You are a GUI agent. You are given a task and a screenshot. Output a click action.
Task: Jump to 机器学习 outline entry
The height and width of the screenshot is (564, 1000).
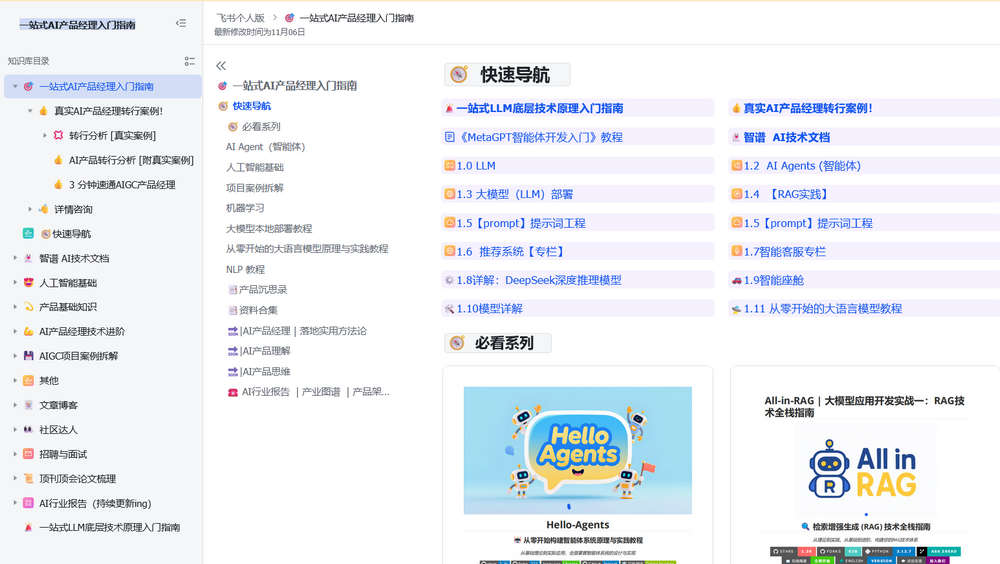(x=245, y=208)
